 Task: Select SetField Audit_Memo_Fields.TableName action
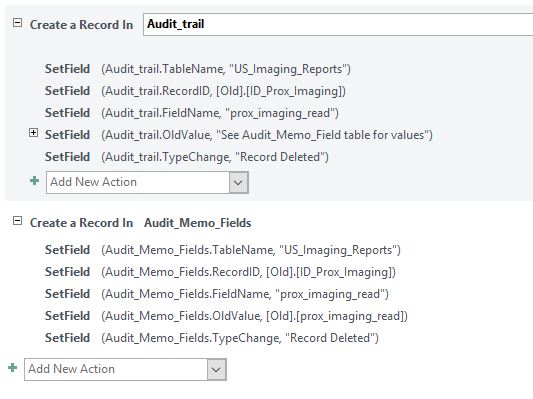click(223, 250)
